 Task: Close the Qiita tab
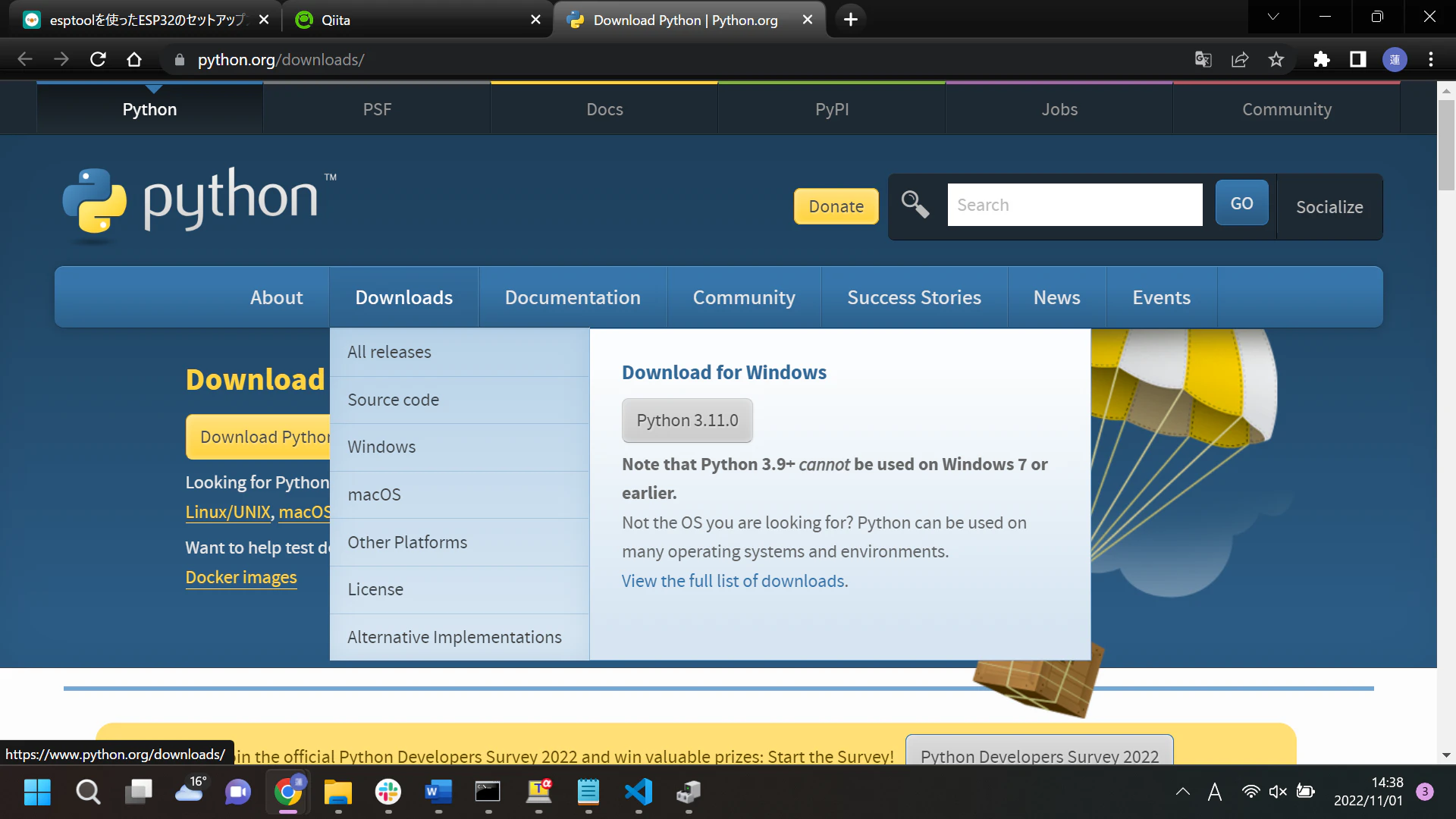coord(536,20)
